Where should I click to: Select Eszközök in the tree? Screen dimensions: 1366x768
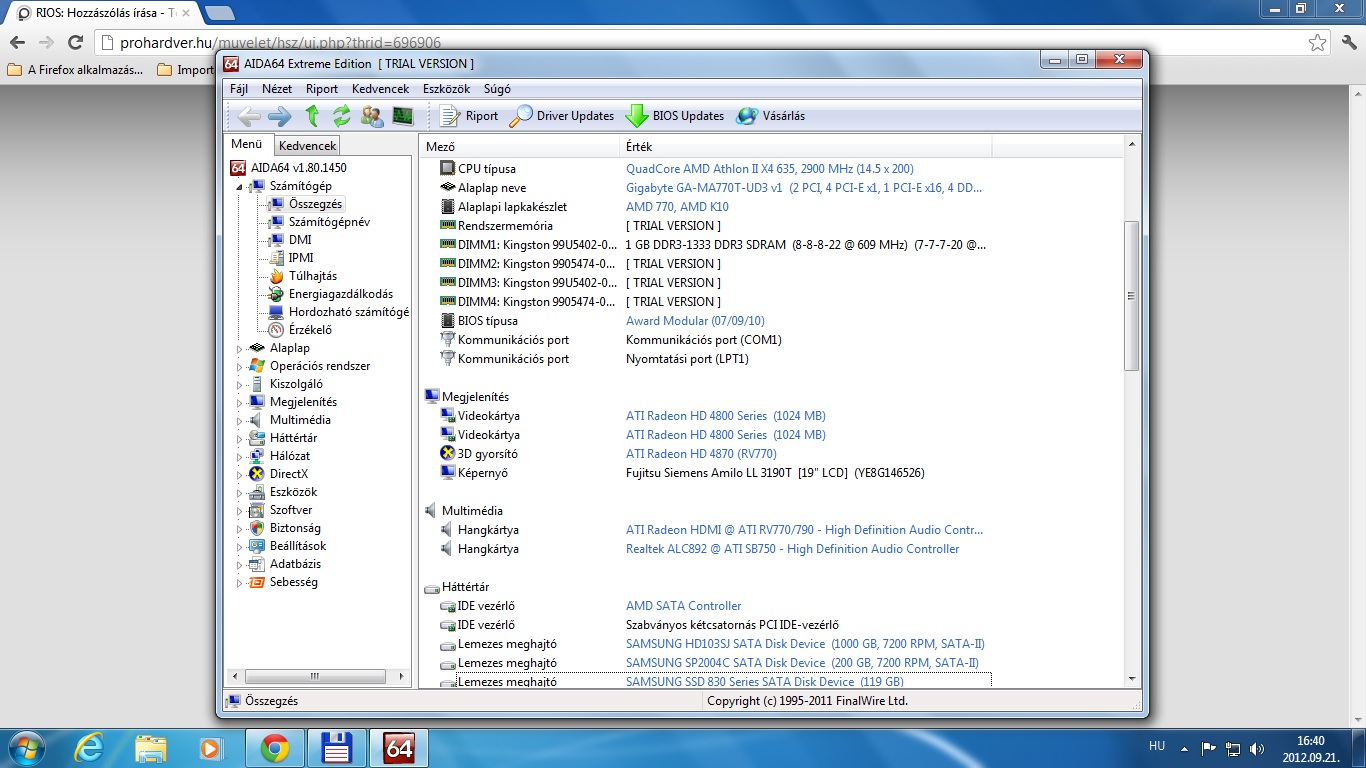[x=293, y=492]
